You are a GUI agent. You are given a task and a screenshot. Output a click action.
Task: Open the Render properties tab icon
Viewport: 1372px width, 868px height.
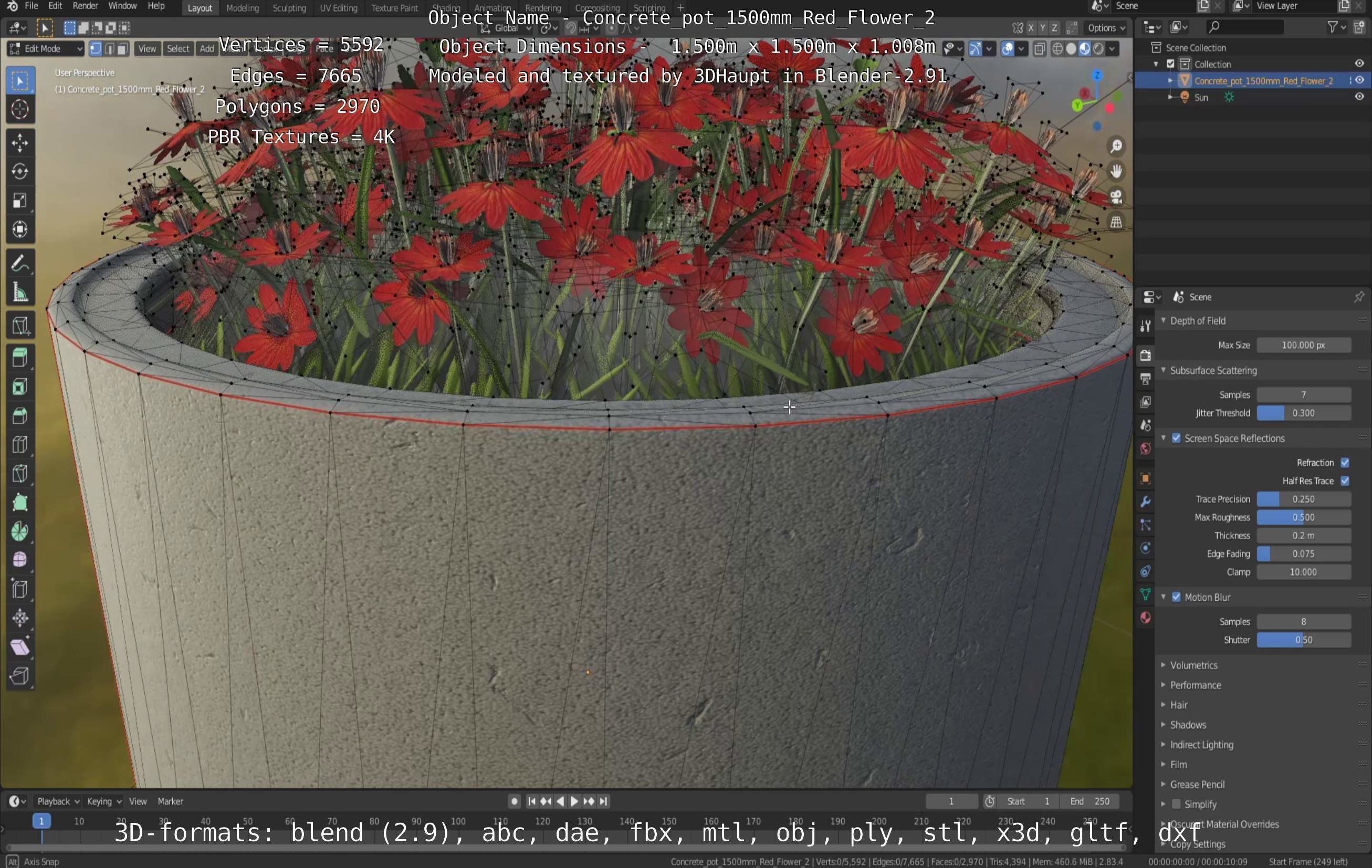[1145, 355]
